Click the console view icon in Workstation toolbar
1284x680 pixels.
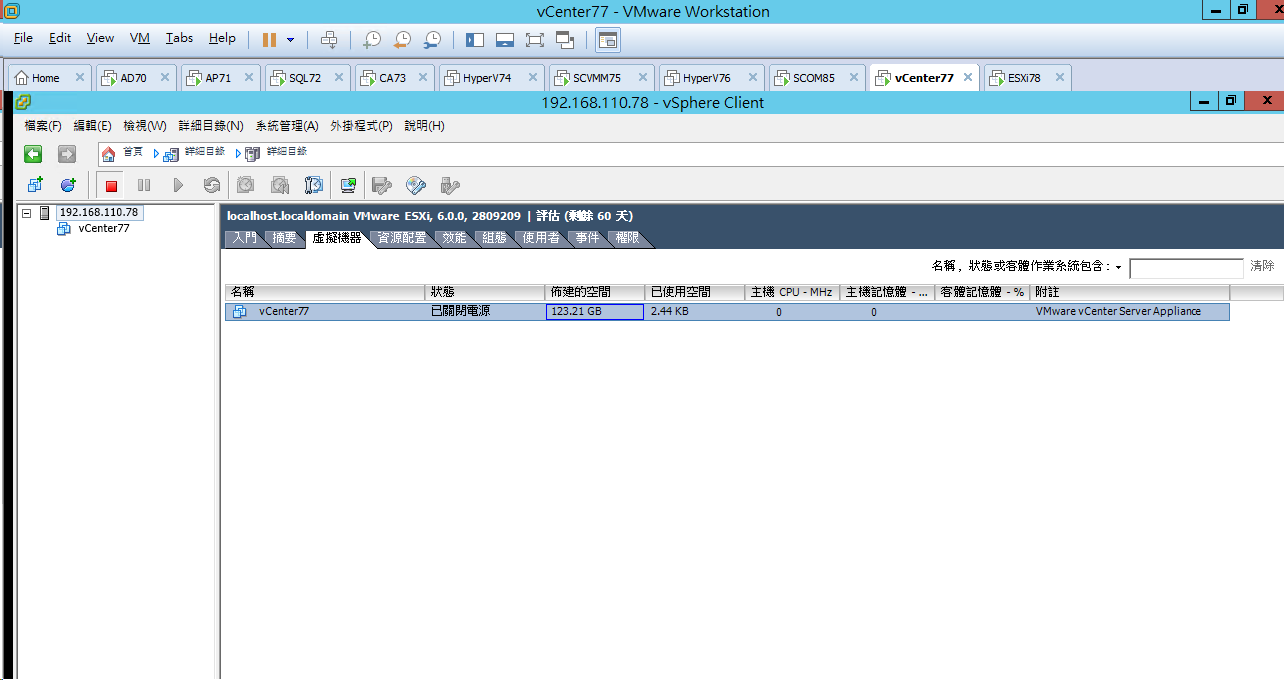pyautogui.click(x=608, y=39)
